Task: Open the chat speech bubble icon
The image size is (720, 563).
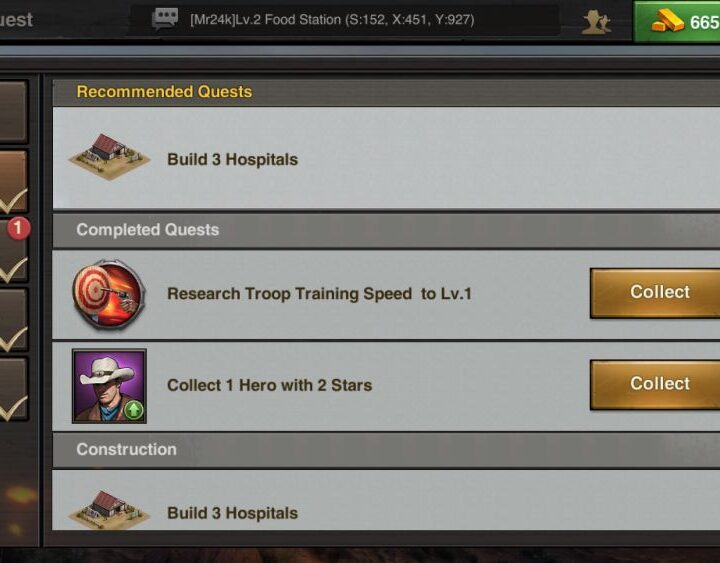Action: [x=165, y=19]
